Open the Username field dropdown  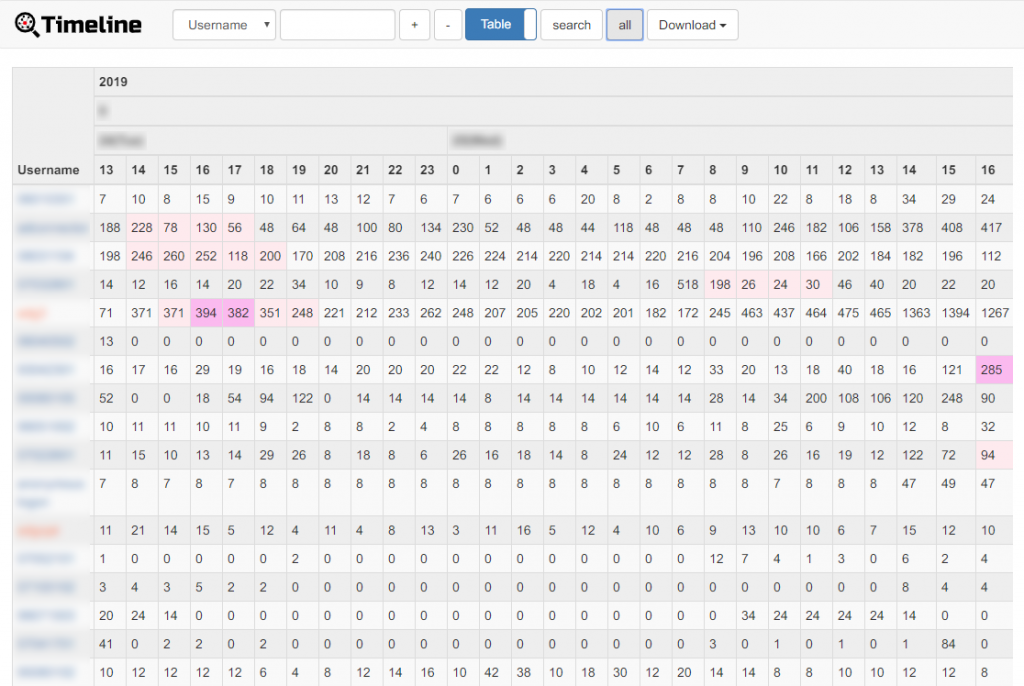(x=224, y=25)
